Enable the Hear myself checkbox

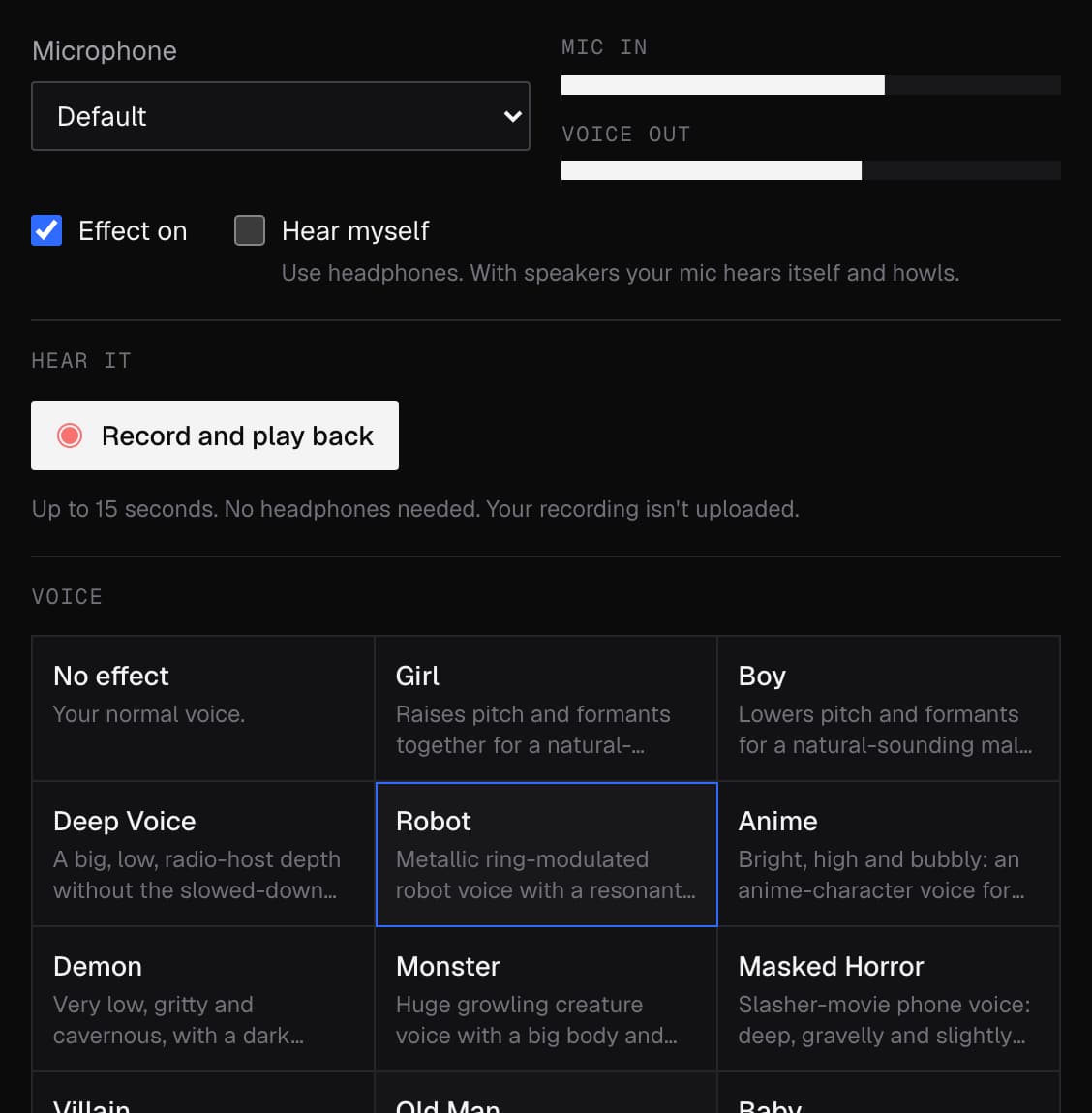tap(250, 230)
